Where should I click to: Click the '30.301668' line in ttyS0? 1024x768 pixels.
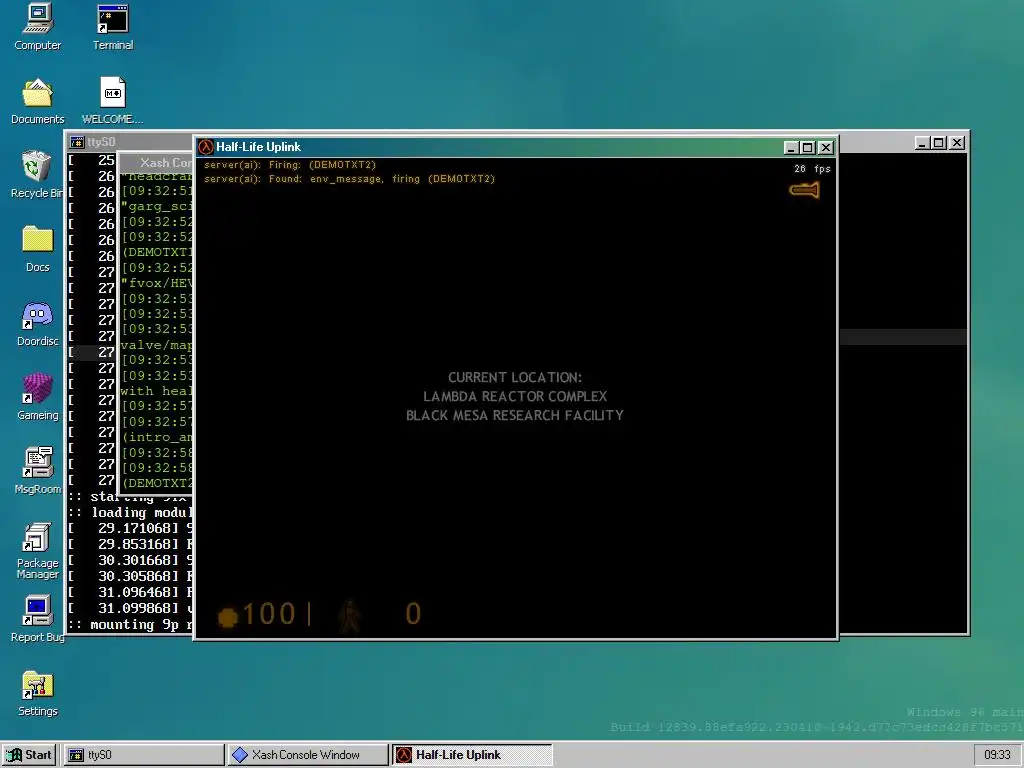tap(131, 560)
